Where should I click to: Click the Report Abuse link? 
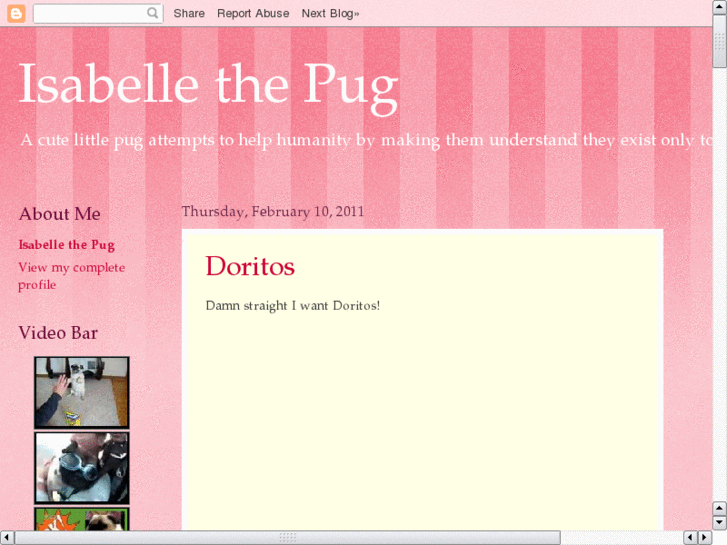[253, 13]
